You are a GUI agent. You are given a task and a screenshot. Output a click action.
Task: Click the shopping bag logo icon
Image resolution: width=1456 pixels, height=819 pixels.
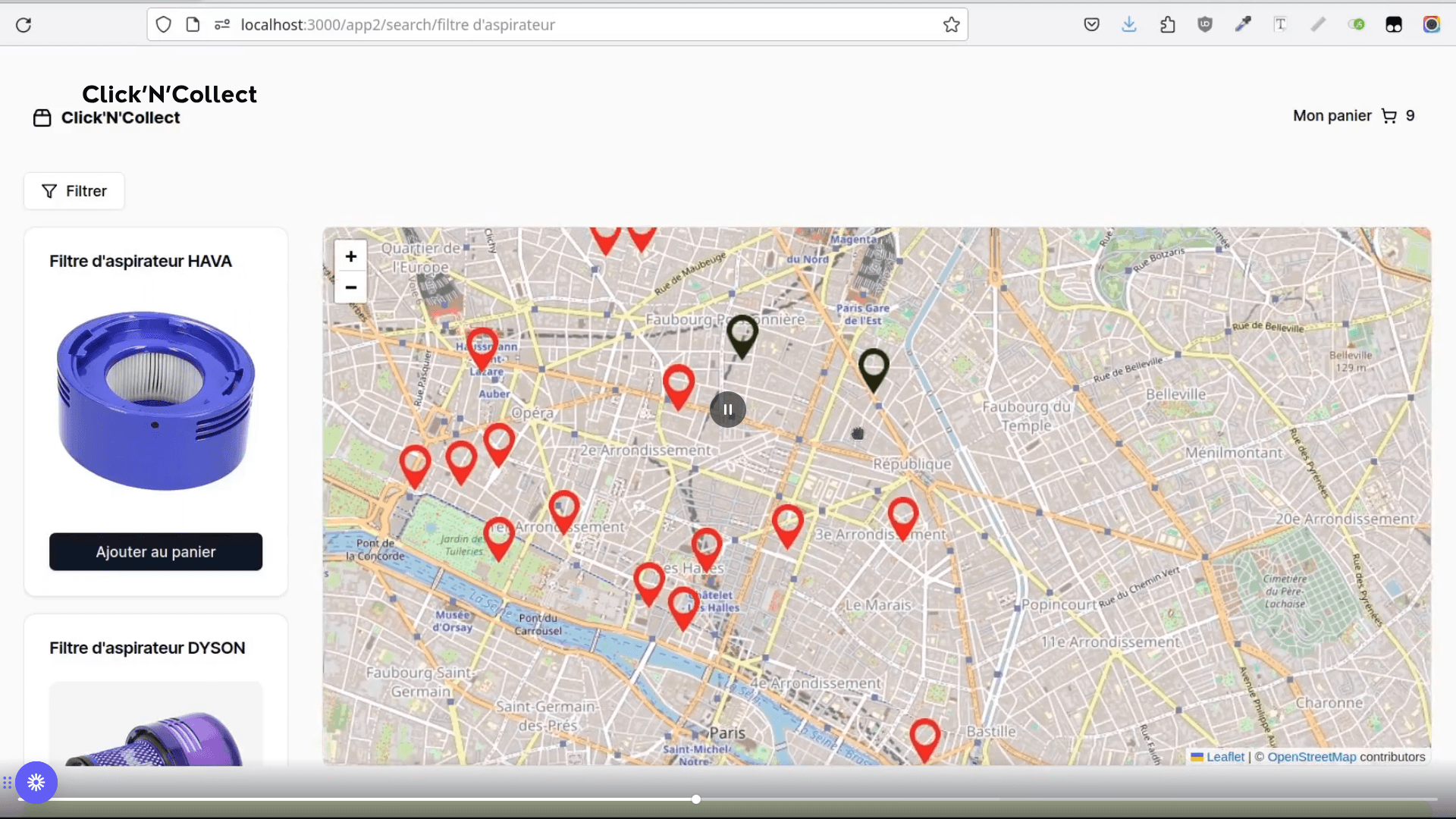42,118
